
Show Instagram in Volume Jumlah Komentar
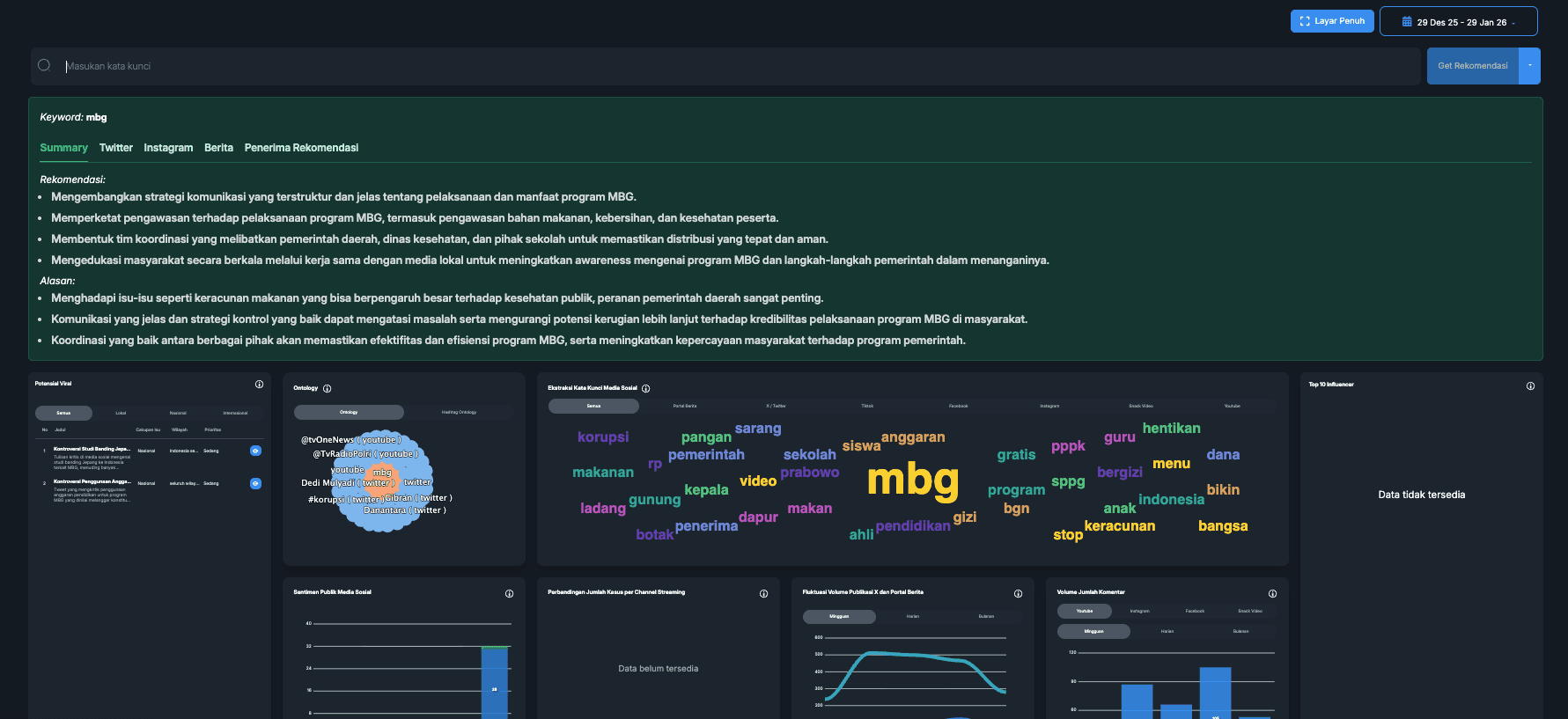[x=1139, y=611]
